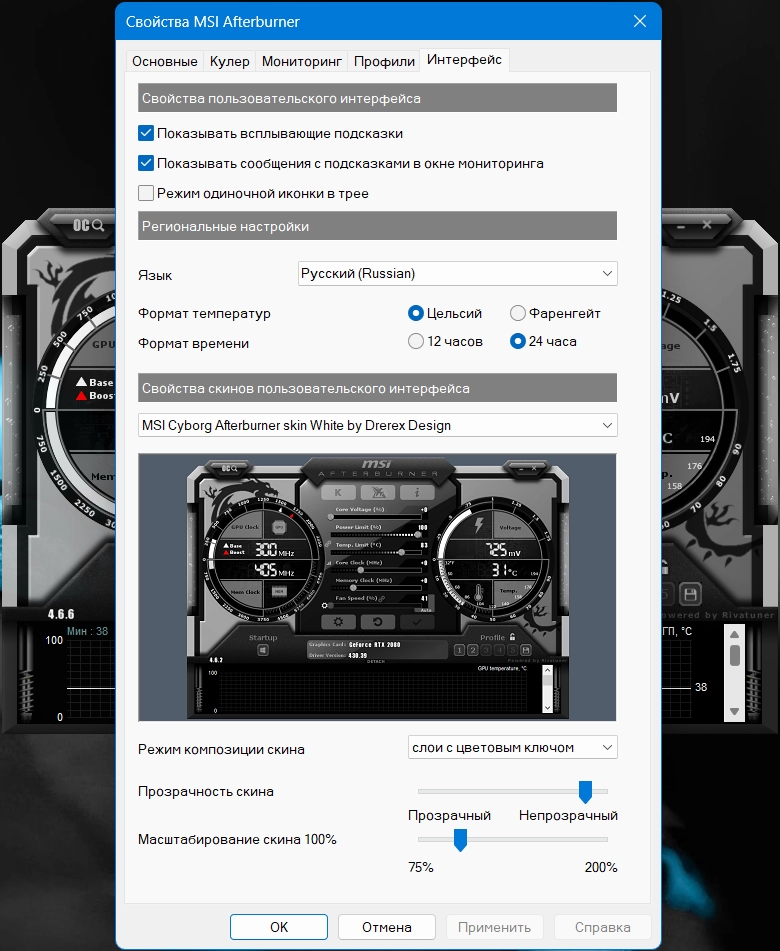Close the Свойства MSI Afterburner dialog
This screenshot has width=780, height=951.
[640, 21]
